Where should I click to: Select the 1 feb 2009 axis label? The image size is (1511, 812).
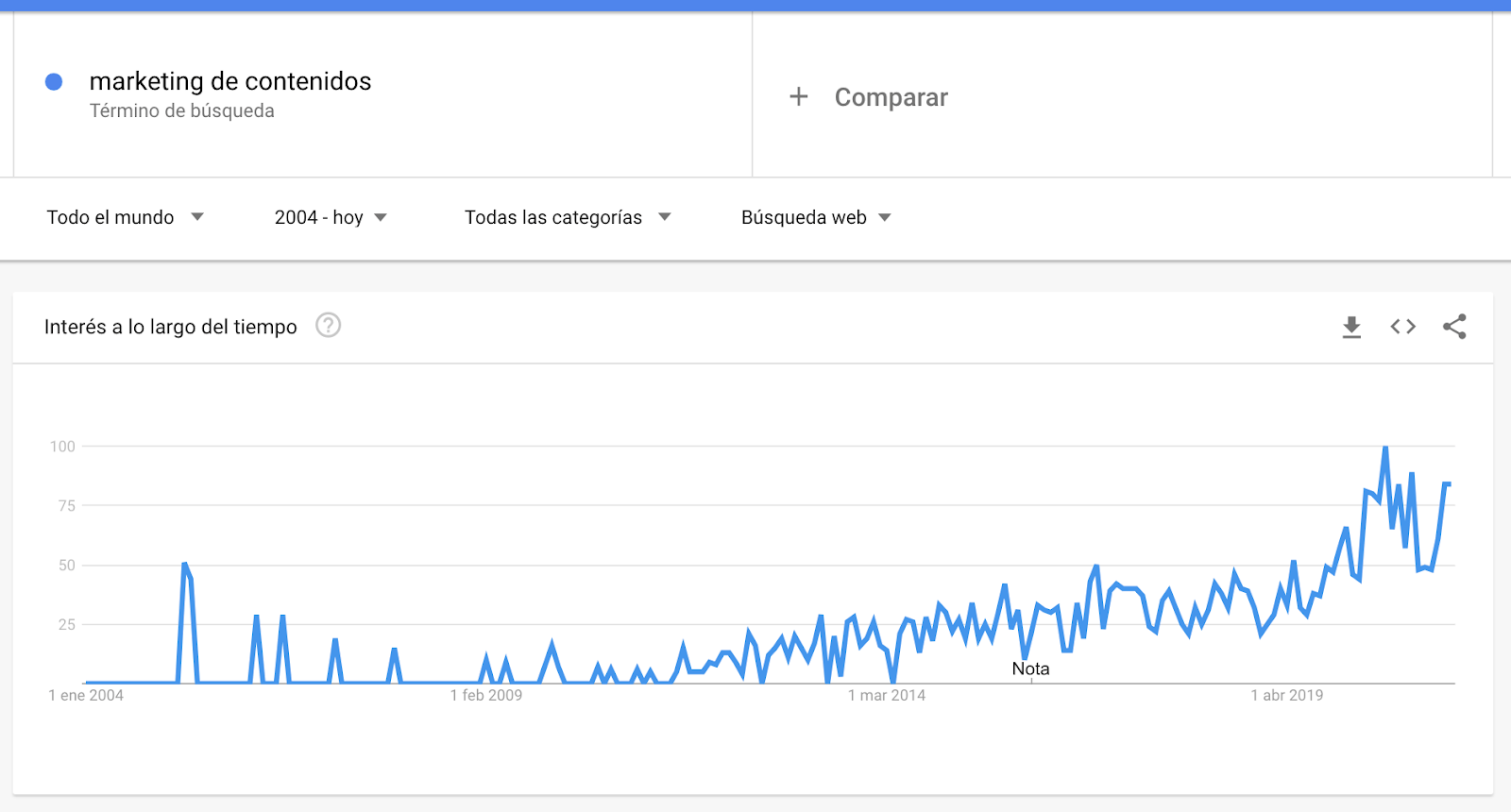click(x=485, y=696)
